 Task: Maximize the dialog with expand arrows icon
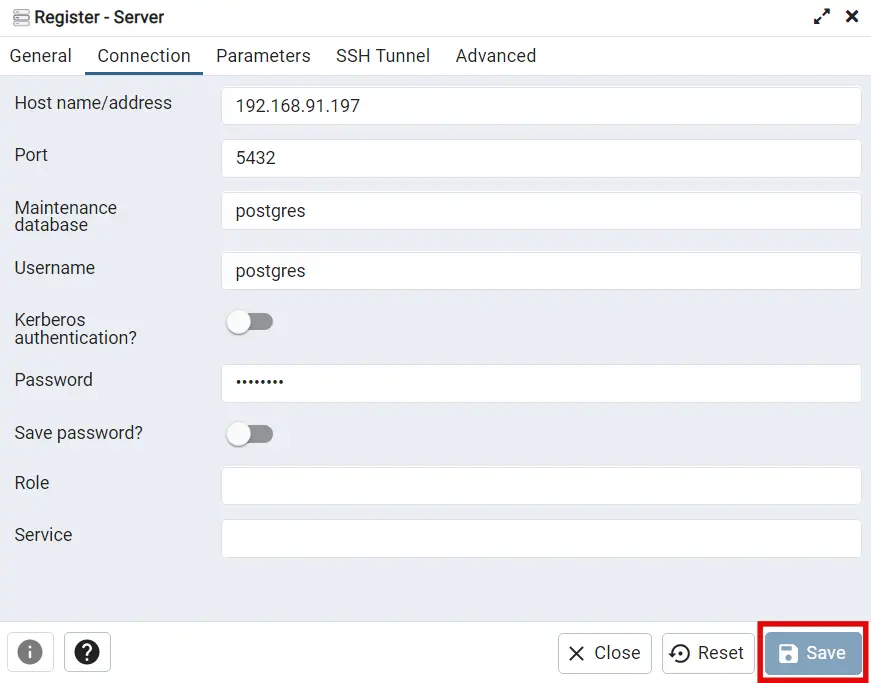pos(822,17)
